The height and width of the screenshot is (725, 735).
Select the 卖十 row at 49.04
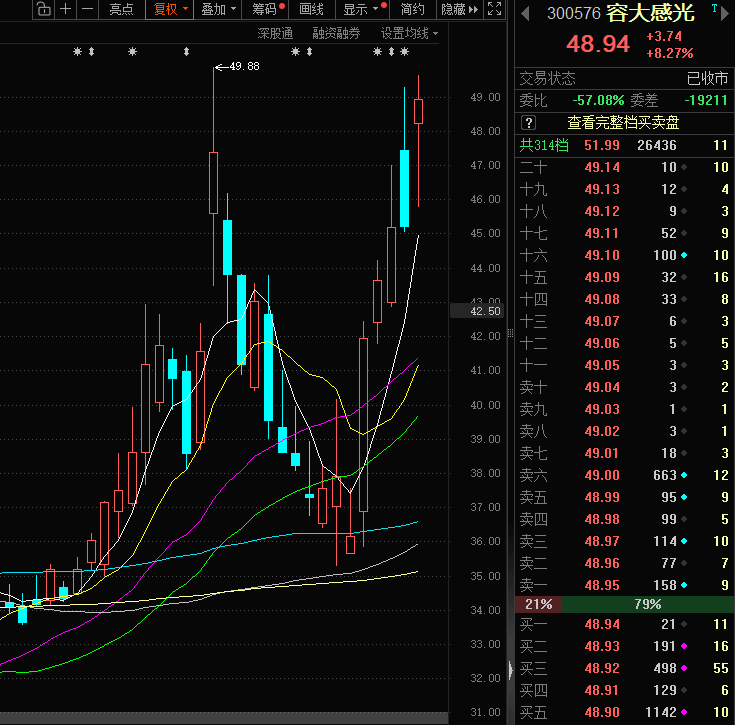(x=624, y=387)
